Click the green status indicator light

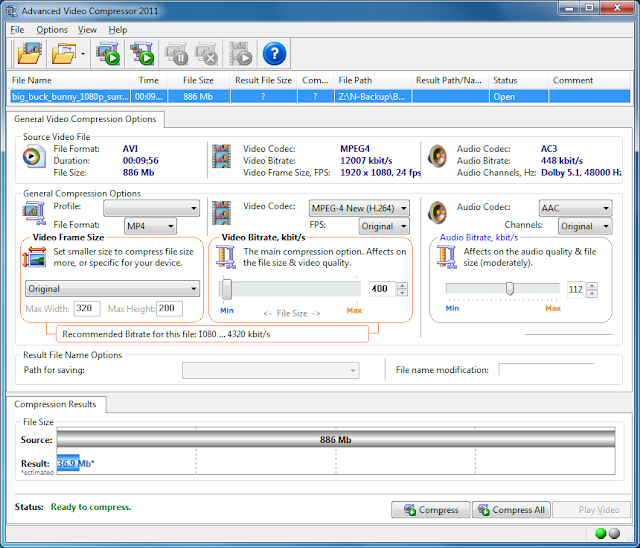(x=601, y=533)
